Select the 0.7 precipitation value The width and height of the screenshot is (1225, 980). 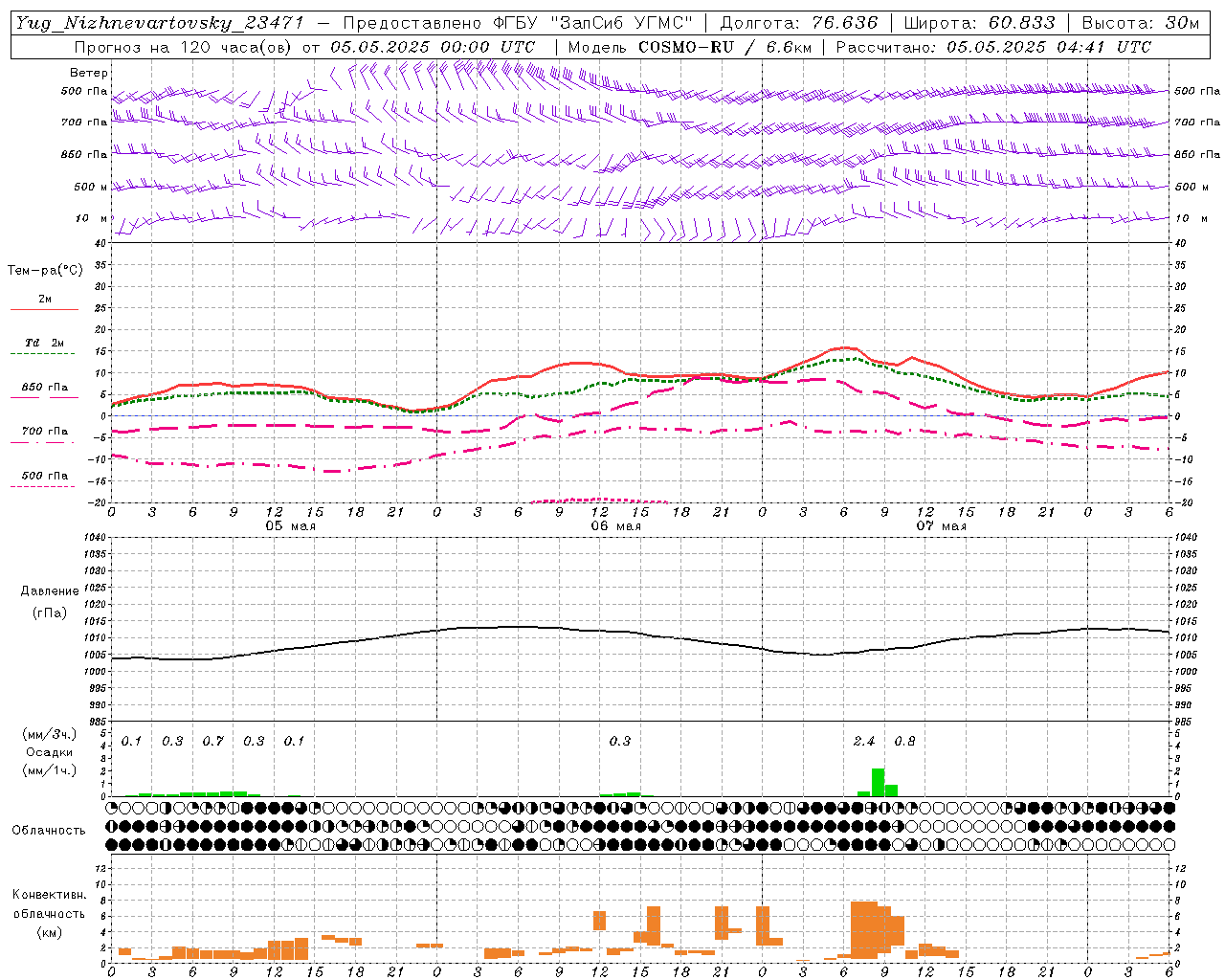[212, 742]
